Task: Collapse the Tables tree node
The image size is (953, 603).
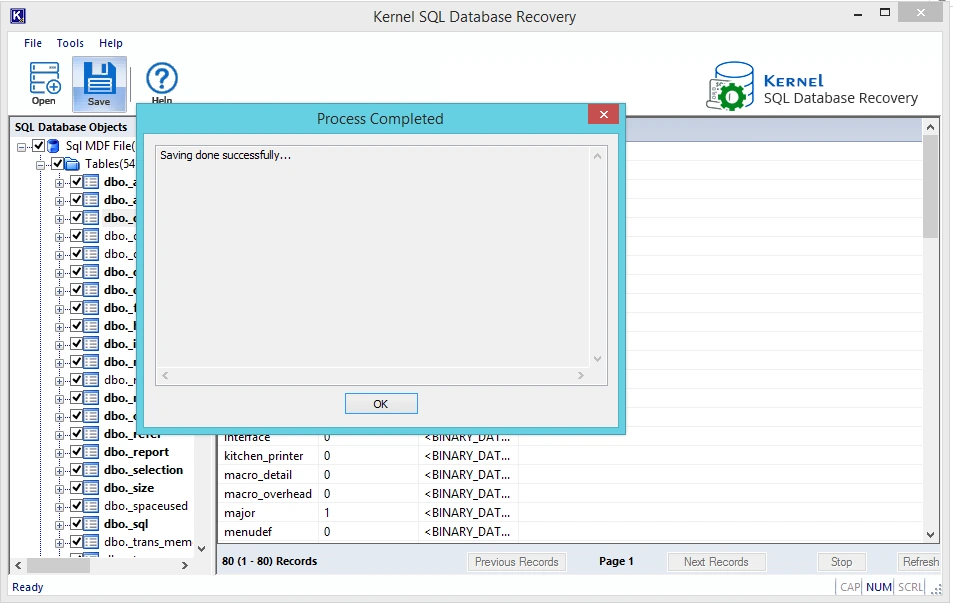Action: pyautogui.click(x=41, y=165)
